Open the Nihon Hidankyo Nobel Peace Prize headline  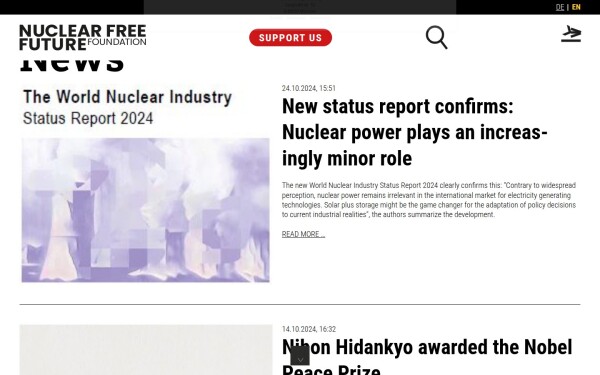pos(427,356)
